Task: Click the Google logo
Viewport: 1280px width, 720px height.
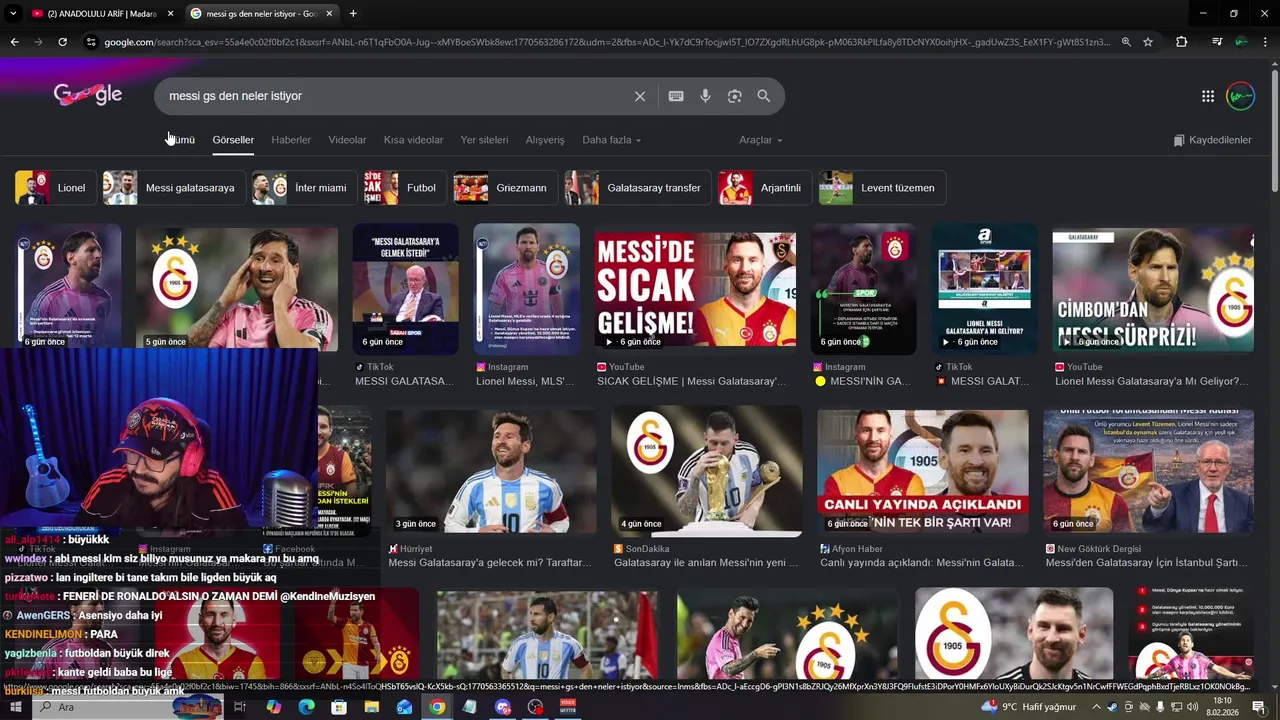Action: click(x=88, y=94)
